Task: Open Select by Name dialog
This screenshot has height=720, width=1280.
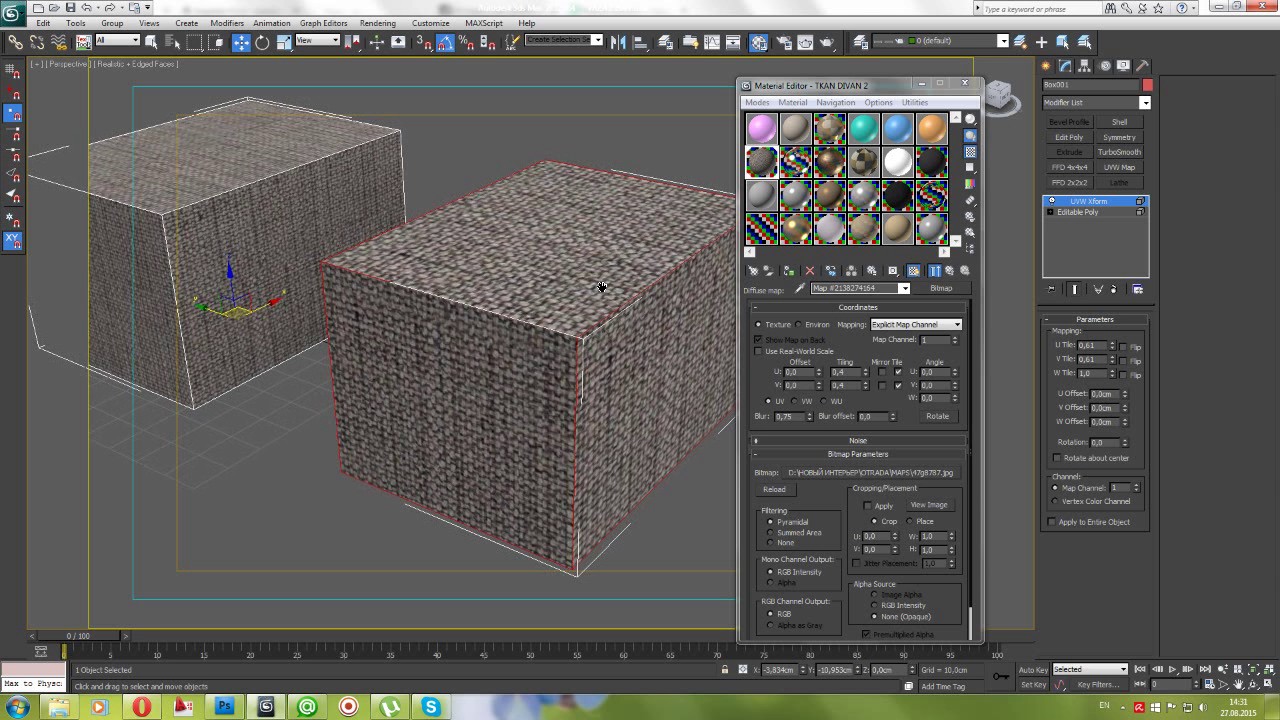Action: click(172, 42)
